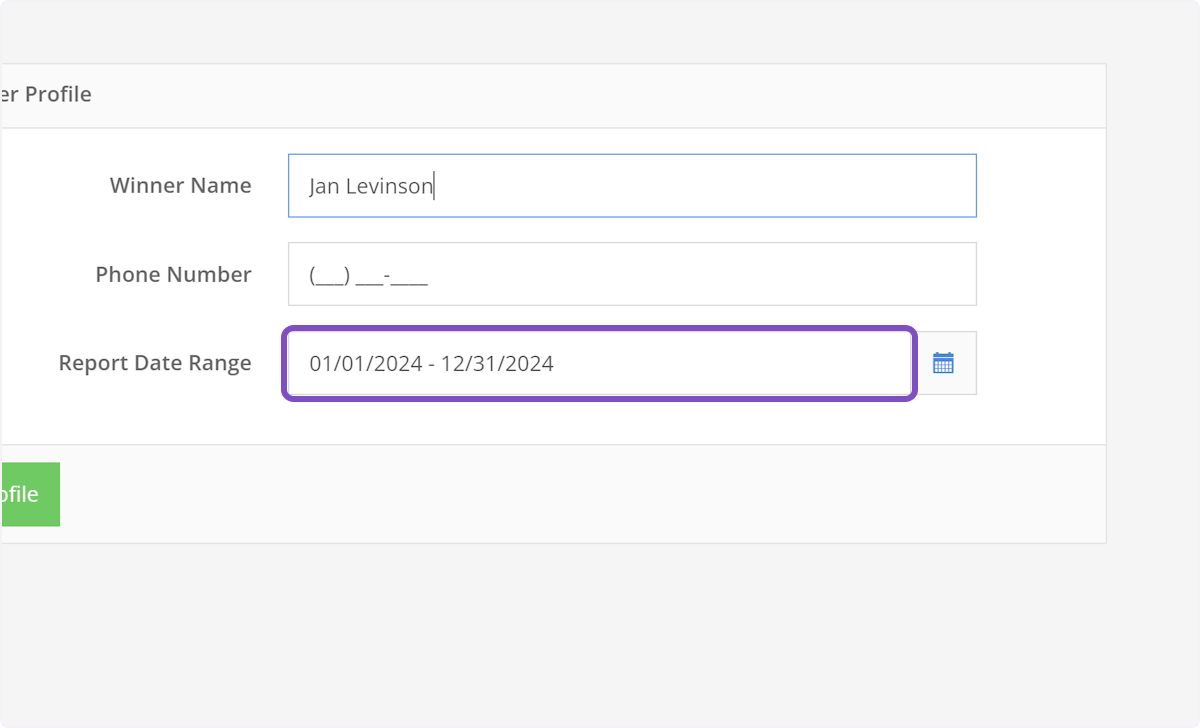Click the Phone Number label

click(173, 273)
